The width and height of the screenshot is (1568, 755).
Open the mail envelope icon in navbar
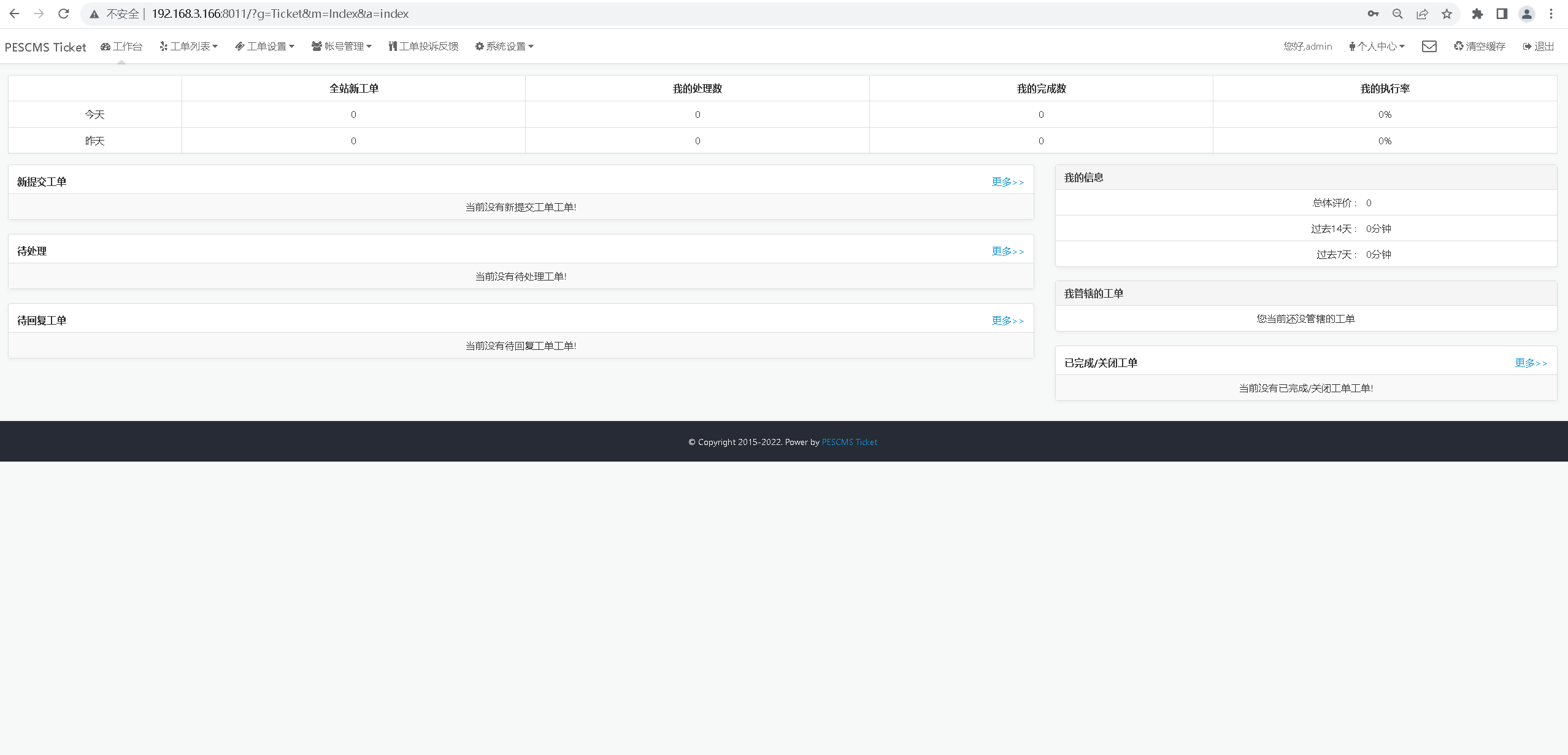tap(1429, 47)
